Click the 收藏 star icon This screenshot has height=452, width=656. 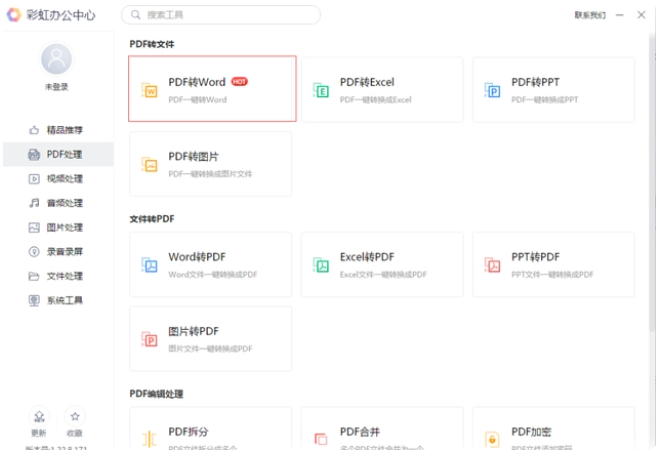click(75, 416)
